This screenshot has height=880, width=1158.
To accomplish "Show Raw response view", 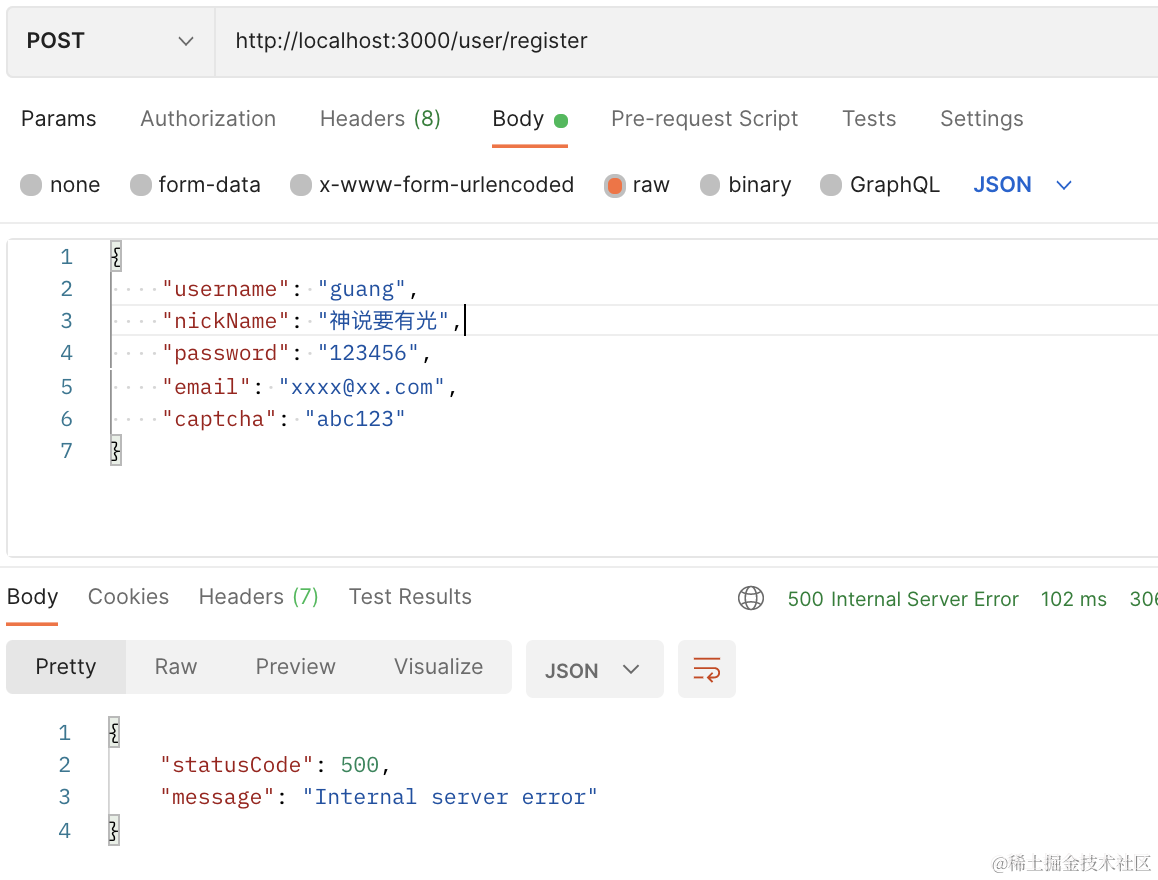I will tap(176, 667).
